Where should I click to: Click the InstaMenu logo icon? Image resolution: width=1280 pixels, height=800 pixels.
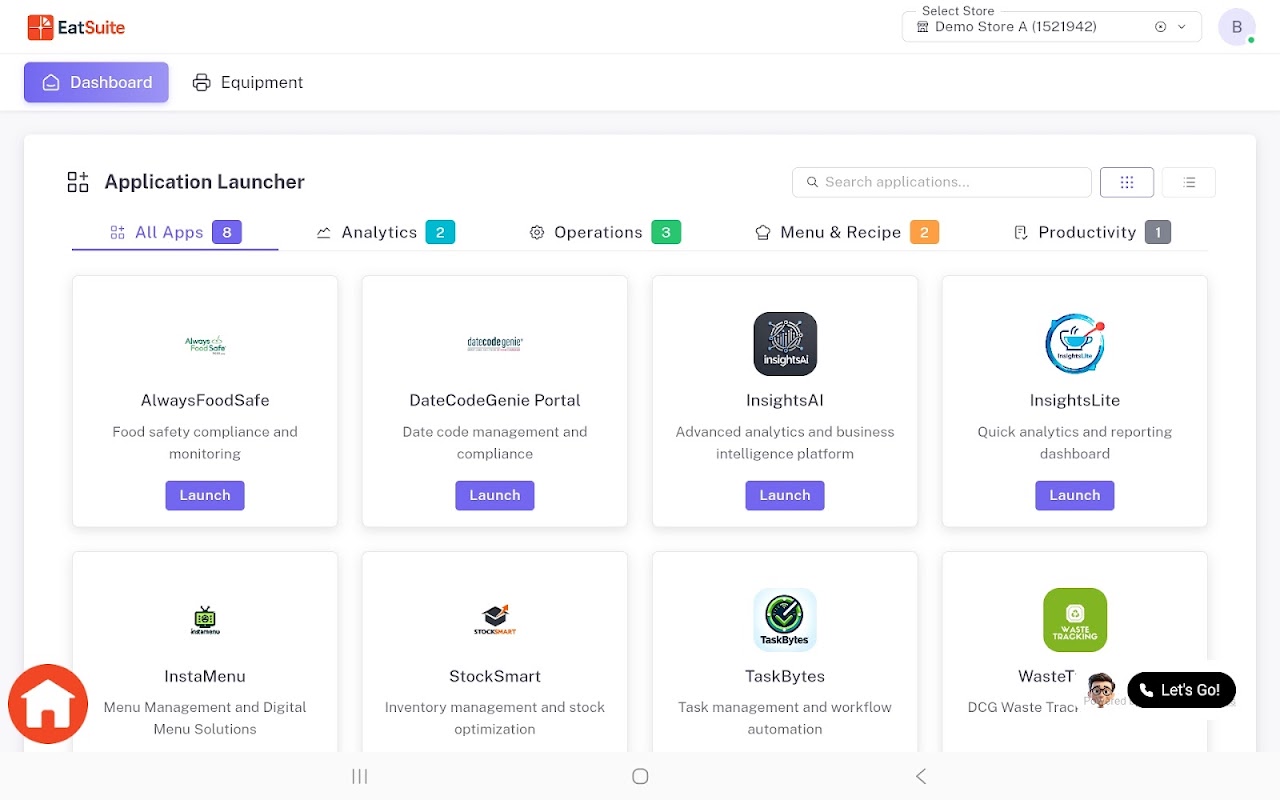[205, 620]
